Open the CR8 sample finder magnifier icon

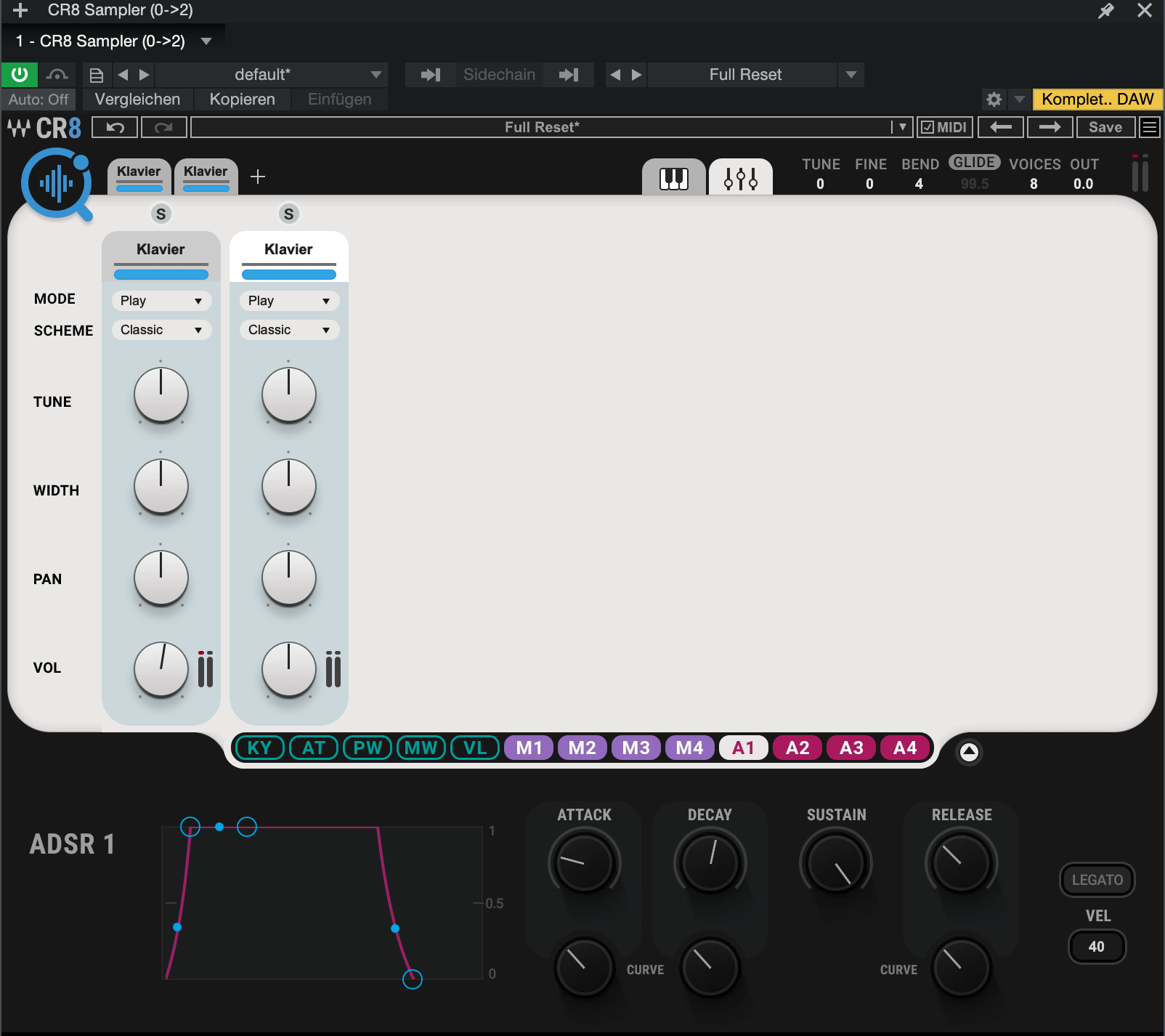(57, 185)
